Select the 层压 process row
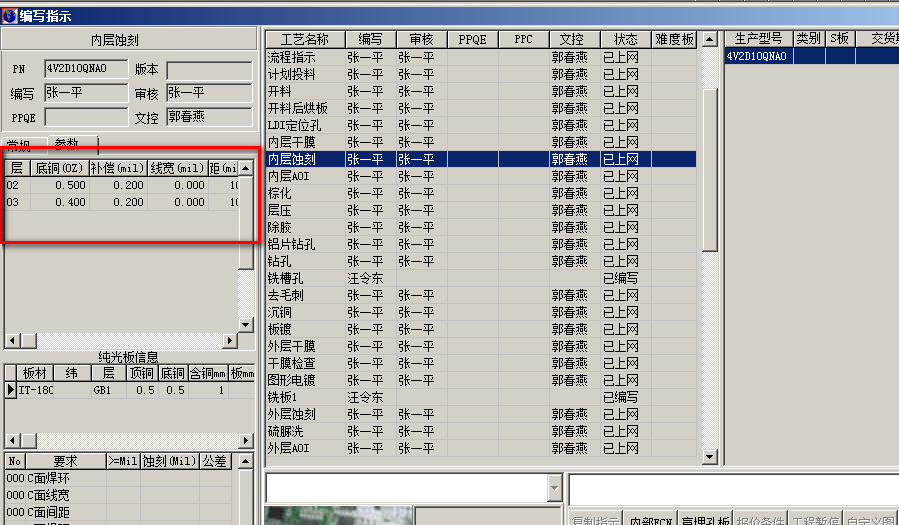 (481, 210)
